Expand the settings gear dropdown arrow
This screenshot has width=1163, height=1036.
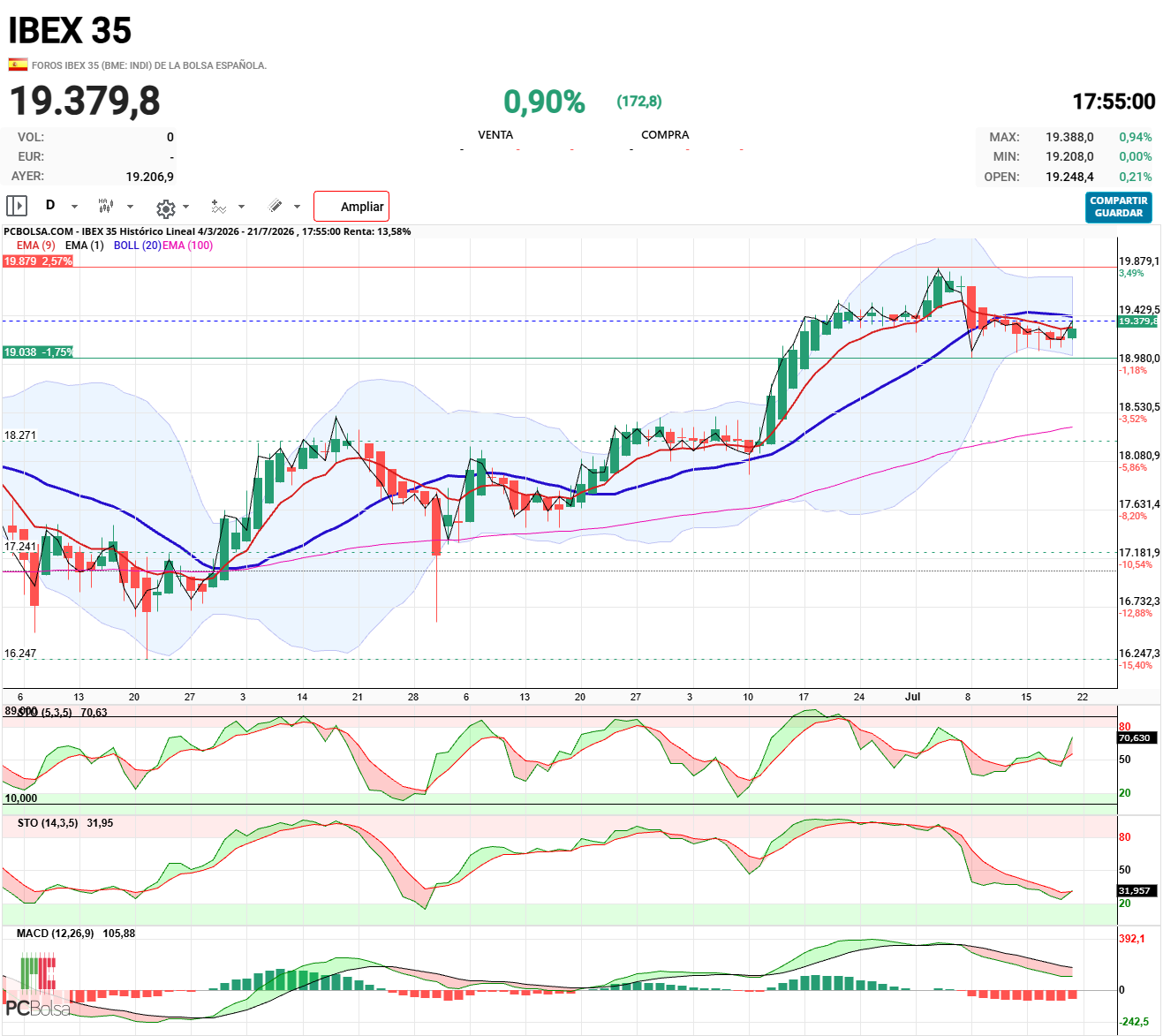pyautogui.click(x=185, y=207)
